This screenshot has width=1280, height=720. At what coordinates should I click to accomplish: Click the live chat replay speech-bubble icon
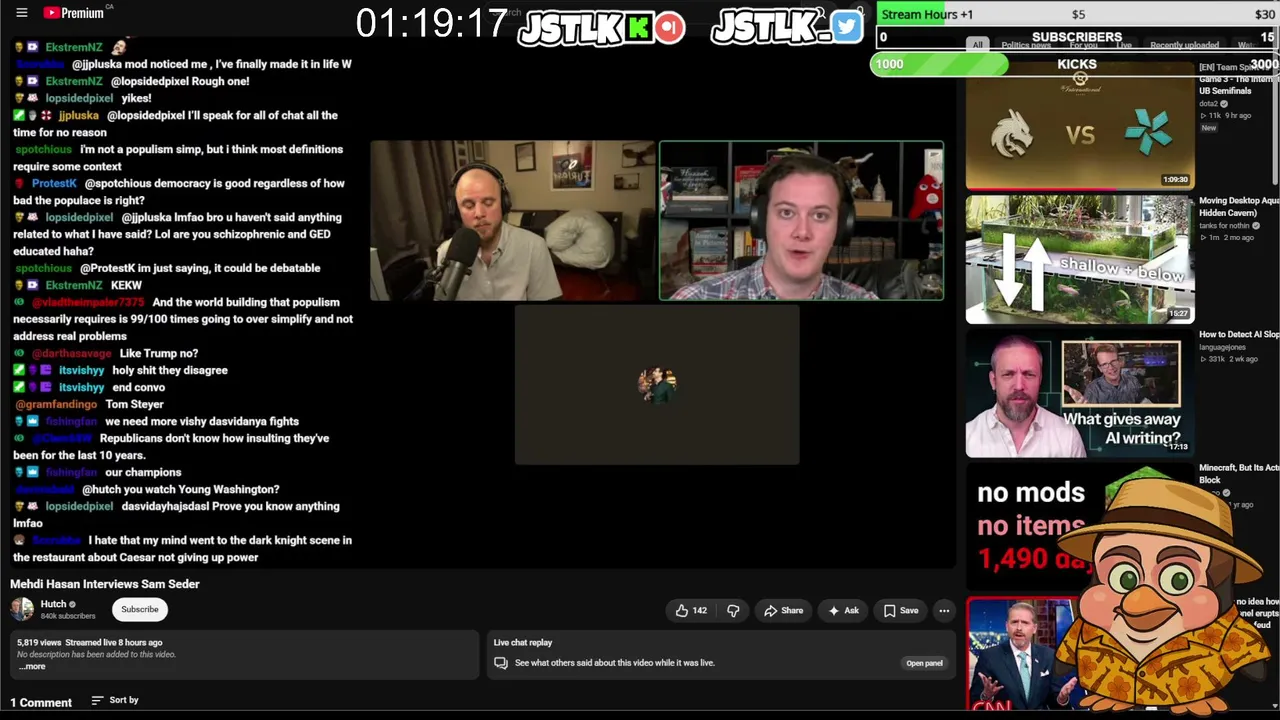pos(501,663)
